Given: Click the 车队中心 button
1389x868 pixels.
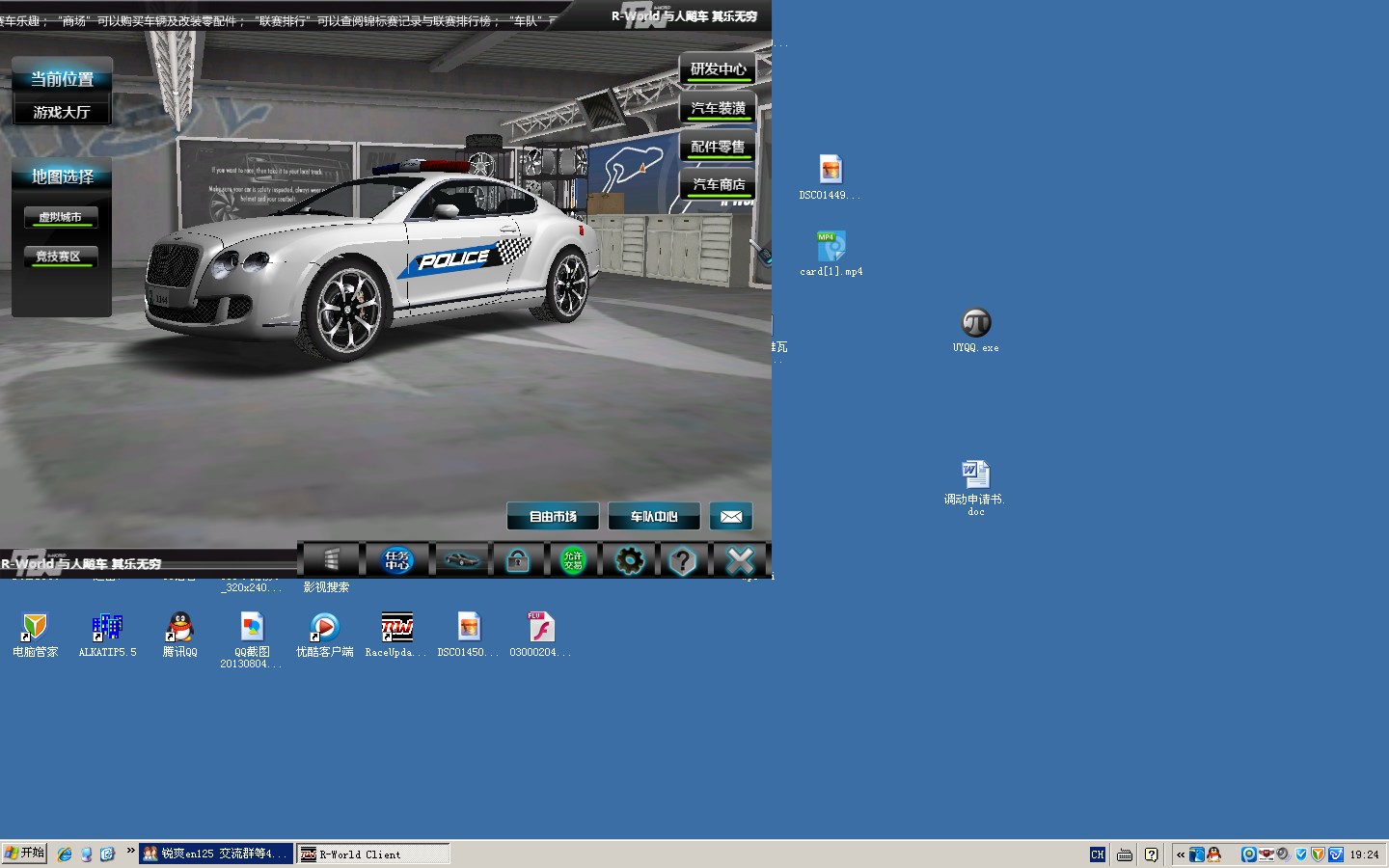Looking at the screenshot, I should [x=654, y=517].
